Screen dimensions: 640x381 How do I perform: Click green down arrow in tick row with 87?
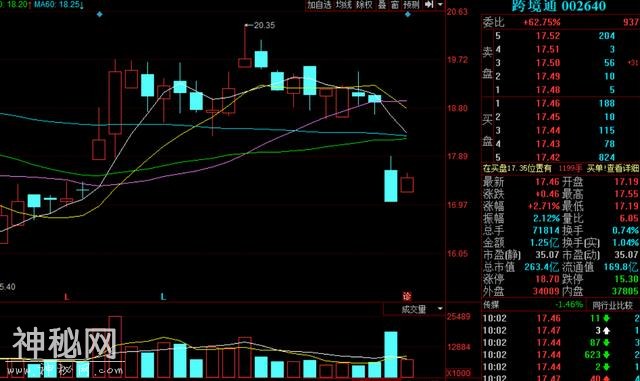click(606, 343)
